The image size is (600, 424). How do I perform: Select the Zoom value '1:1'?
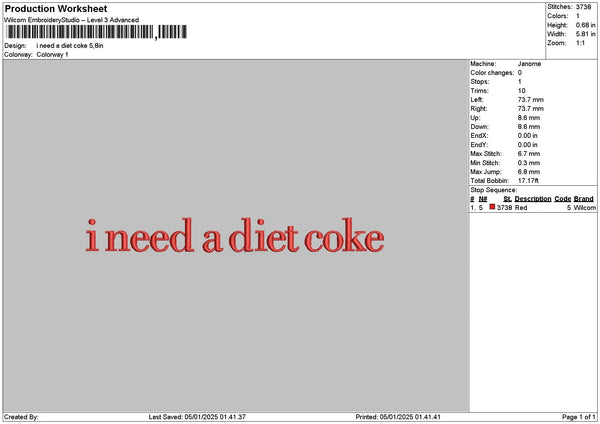point(580,43)
